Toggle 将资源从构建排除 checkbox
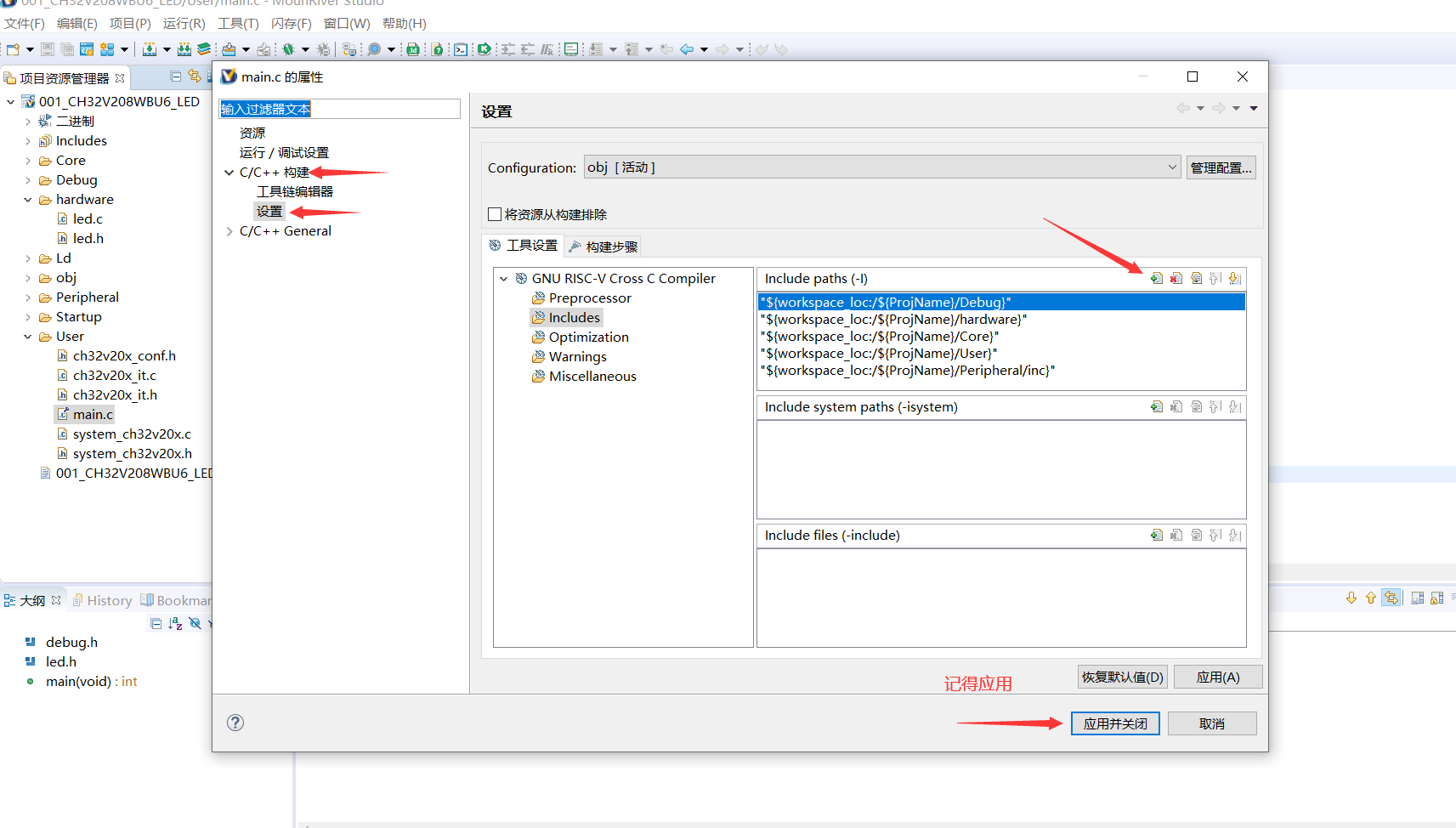1456x828 pixels. (495, 214)
